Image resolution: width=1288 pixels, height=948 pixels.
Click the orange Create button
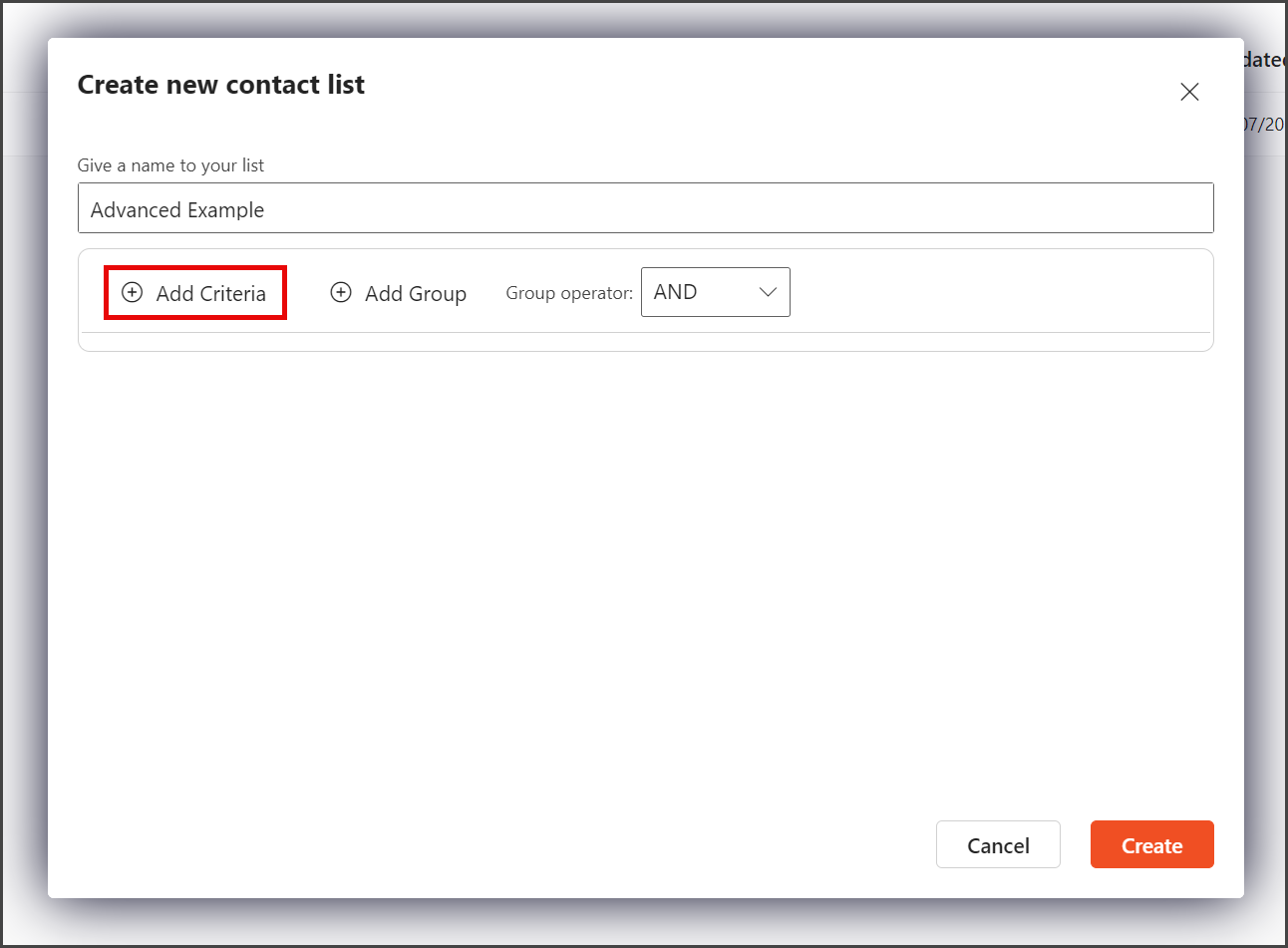click(x=1152, y=845)
